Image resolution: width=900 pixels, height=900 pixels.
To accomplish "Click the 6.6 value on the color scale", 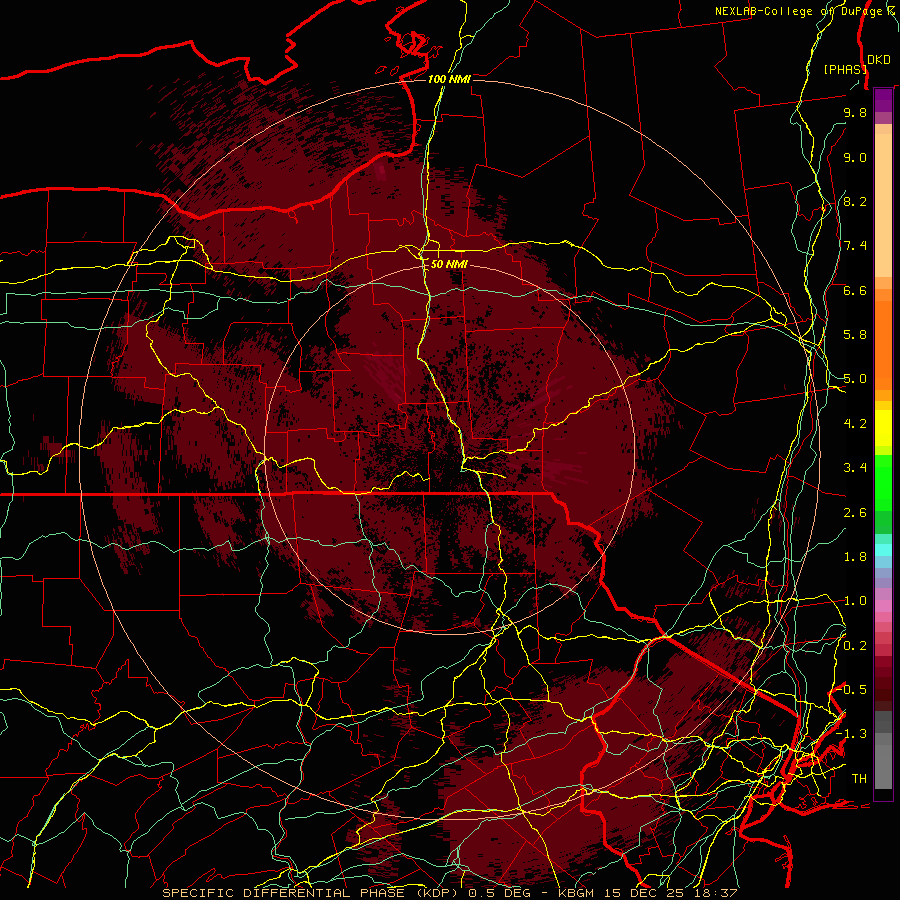I will pos(855,290).
